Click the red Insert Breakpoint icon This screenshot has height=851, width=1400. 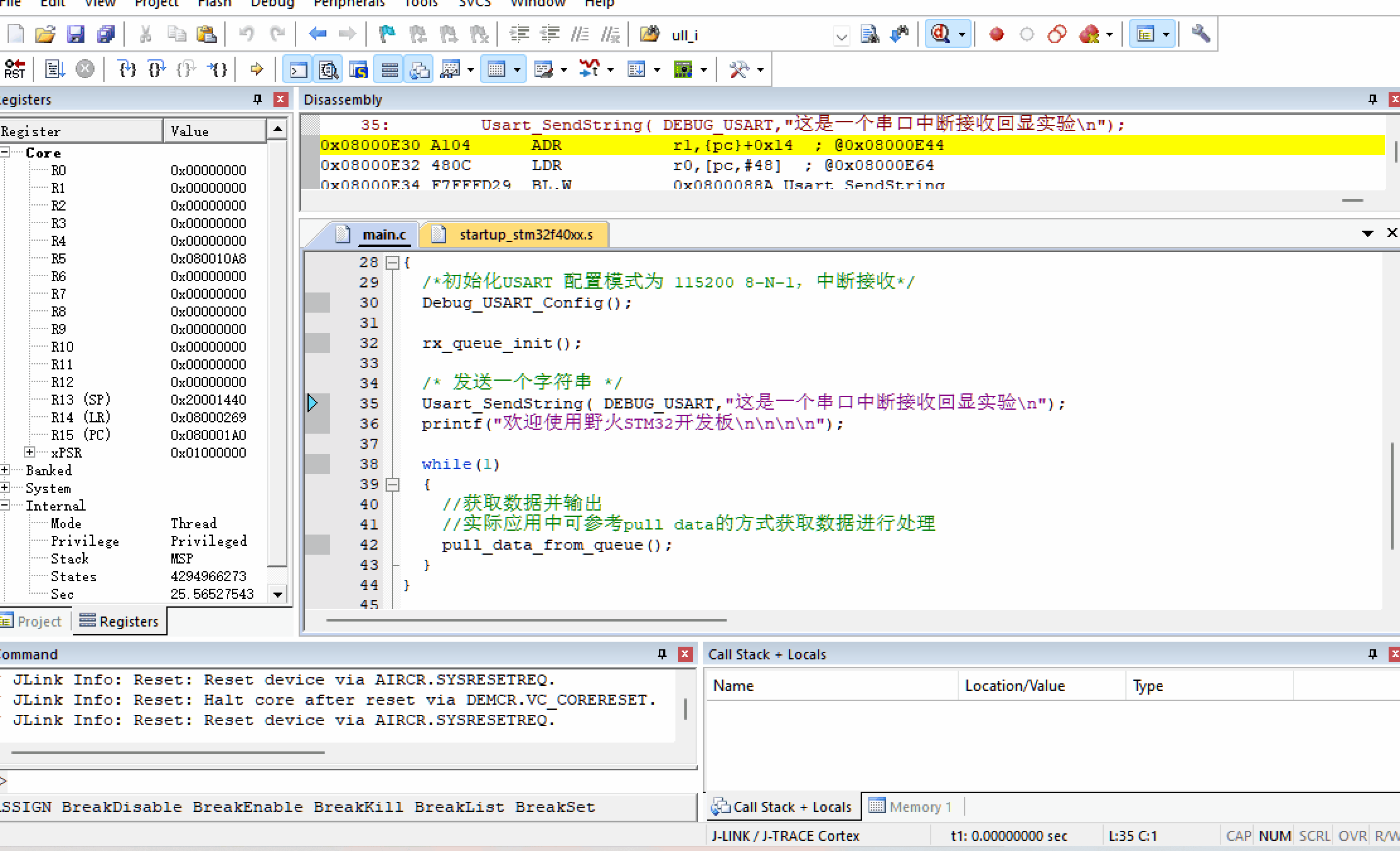996,34
